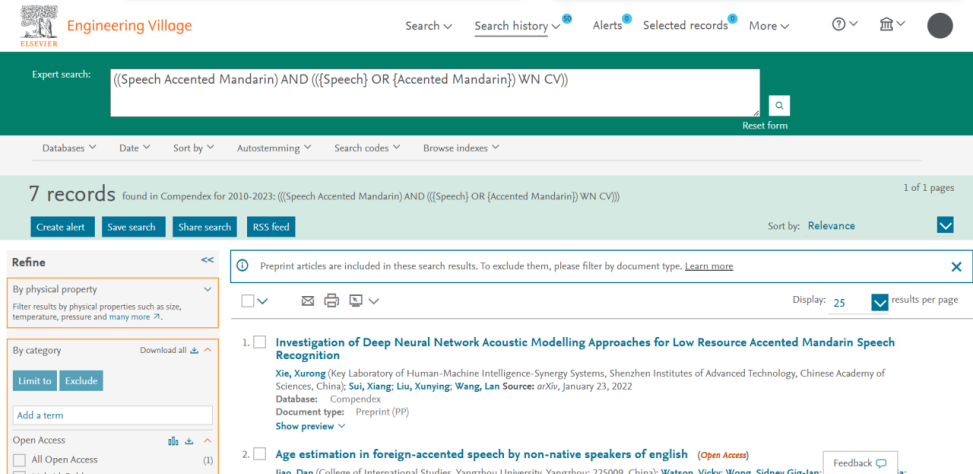
Task: Open the Search codes dropdown
Action: [367, 148]
